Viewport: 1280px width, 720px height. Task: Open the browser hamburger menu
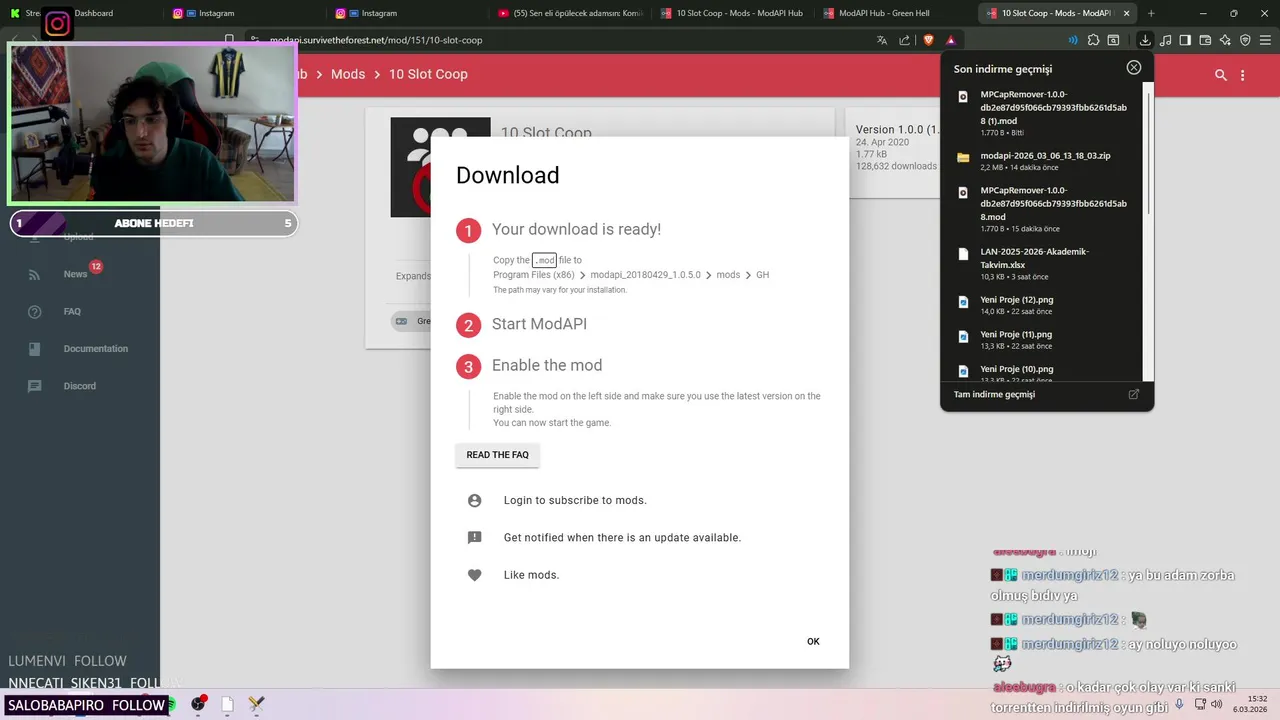[x=1265, y=40]
